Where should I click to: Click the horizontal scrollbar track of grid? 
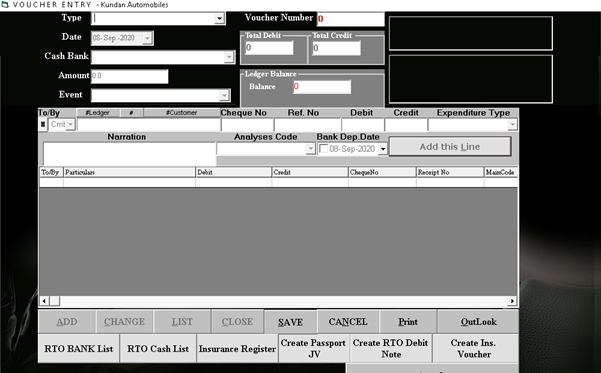pos(284,301)
